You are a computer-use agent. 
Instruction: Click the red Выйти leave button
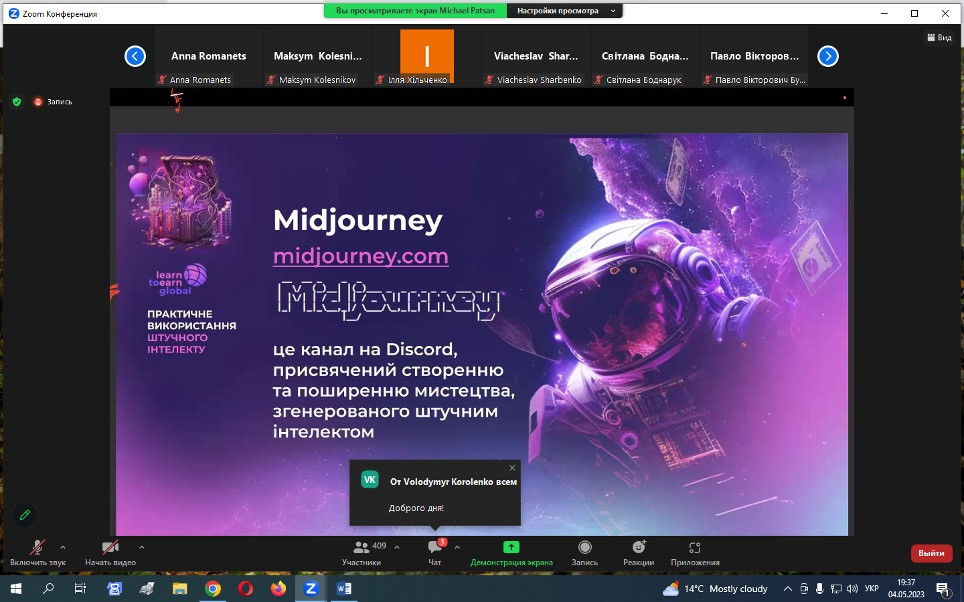(x=931, y=553)
